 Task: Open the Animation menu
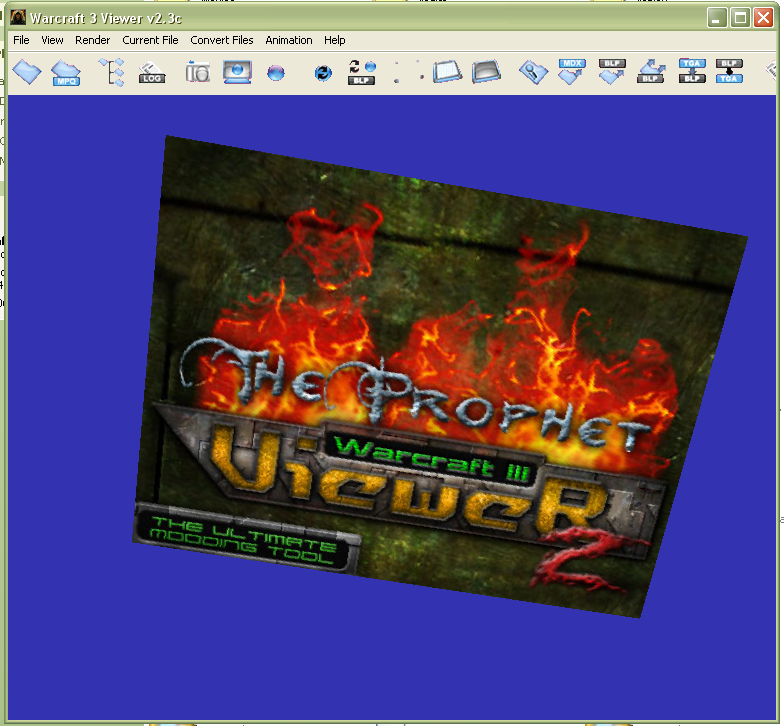pos(288,40)
